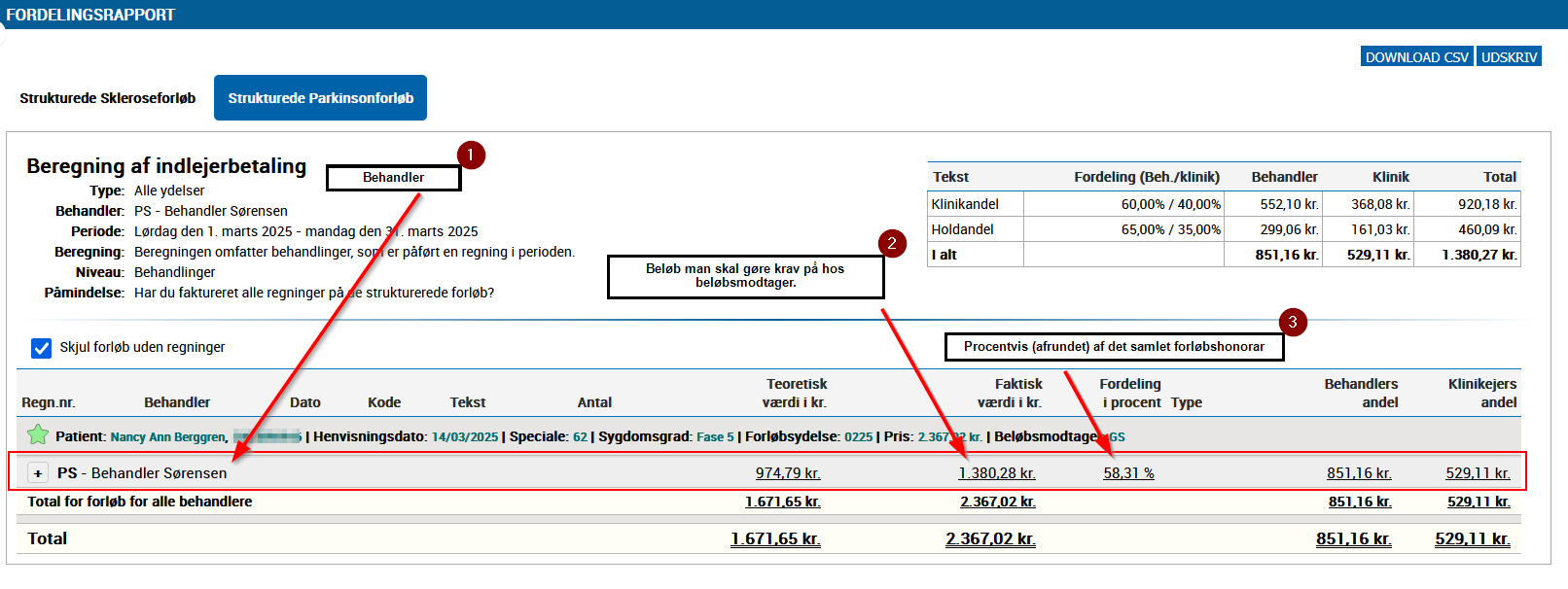The width and height of the screenshot is (1568, 589).
Task: Click the grand Total 2.367,02 kr. amount
Action: click(x=990, y=539)
